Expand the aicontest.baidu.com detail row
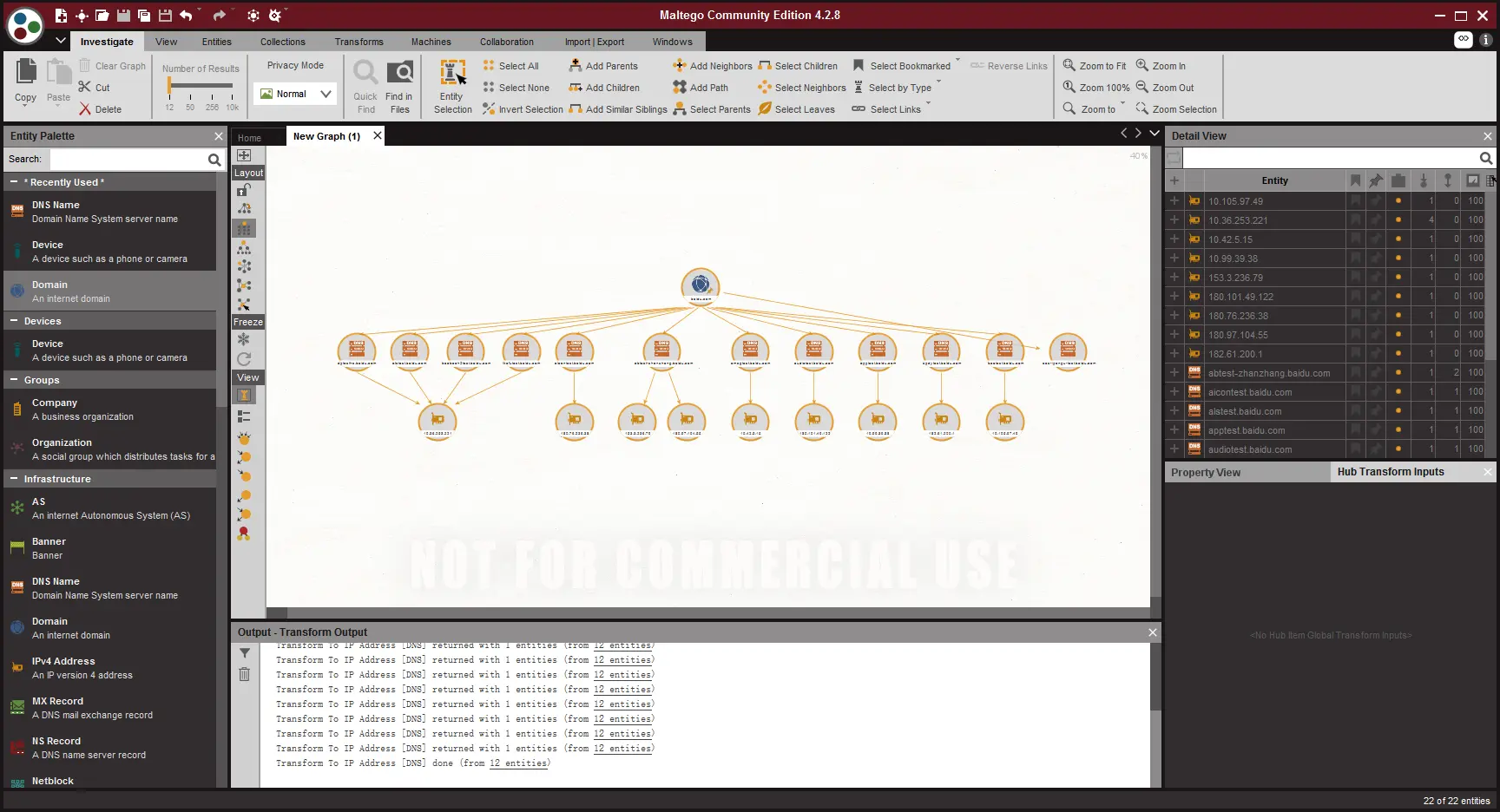This screenshot has height=812, width=1500. pos(1174,391)
